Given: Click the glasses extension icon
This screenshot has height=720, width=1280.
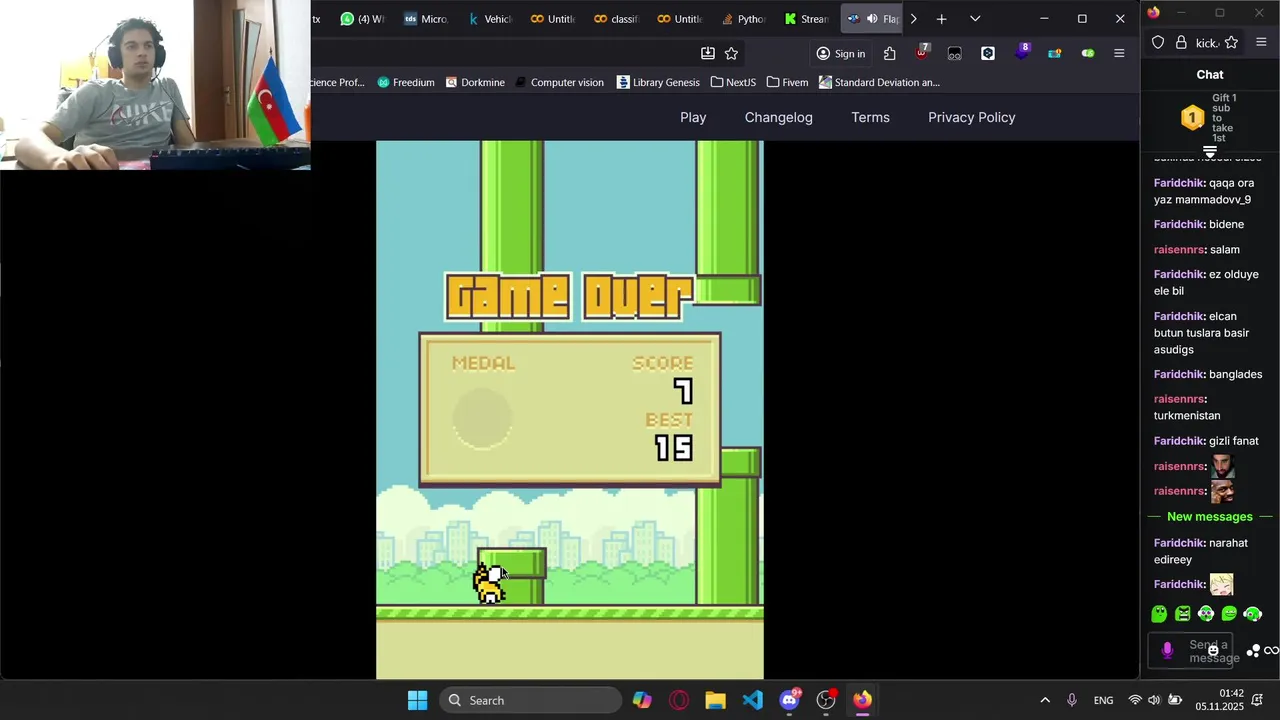Looking at the screenshot, I should (x=955, y=53).
